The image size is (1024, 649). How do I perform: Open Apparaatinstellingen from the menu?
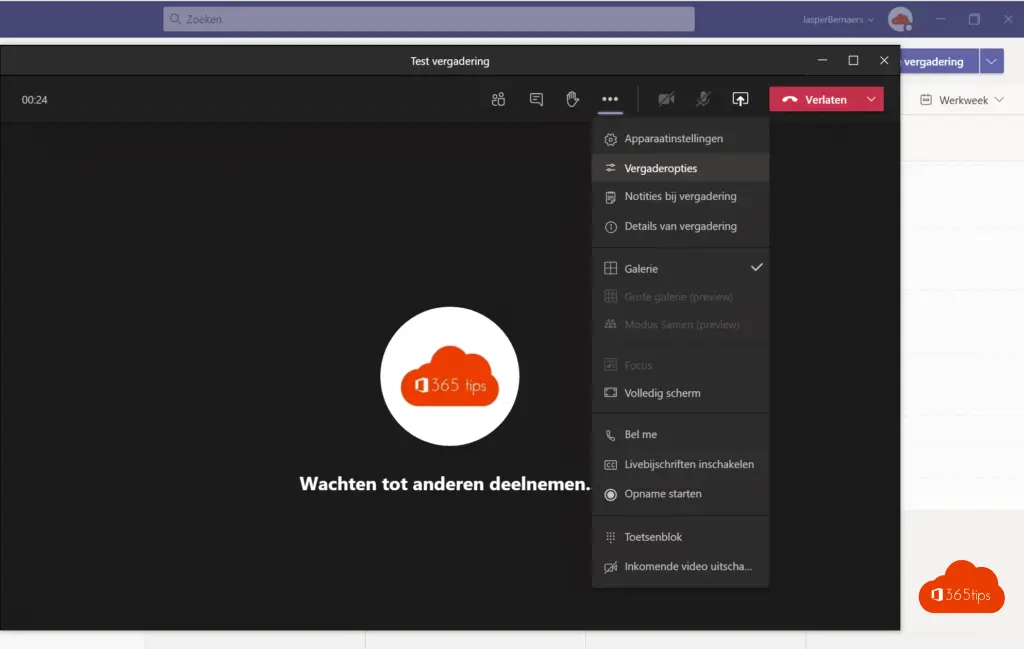pos(680,138)
